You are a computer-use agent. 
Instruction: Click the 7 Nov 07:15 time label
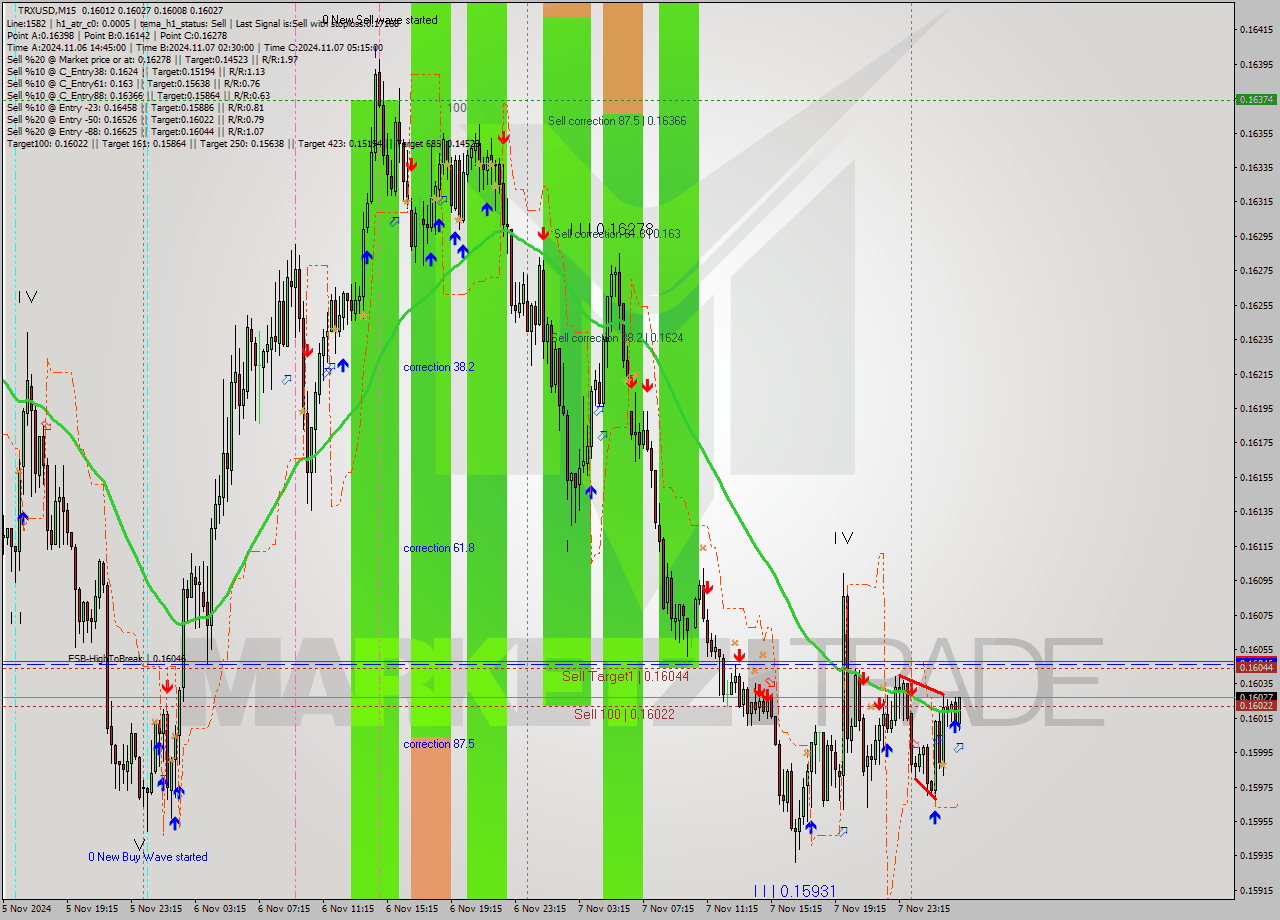coord(667,909)
